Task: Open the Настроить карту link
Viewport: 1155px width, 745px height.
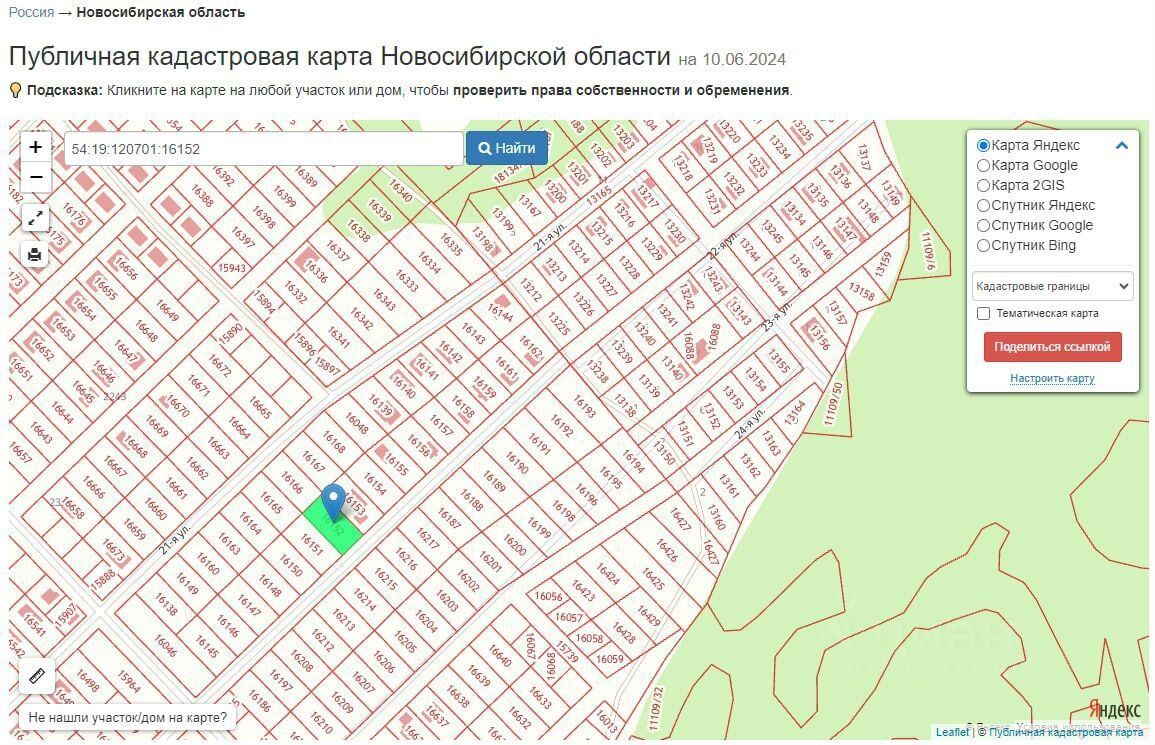Action: click(x=1052, y=378)
